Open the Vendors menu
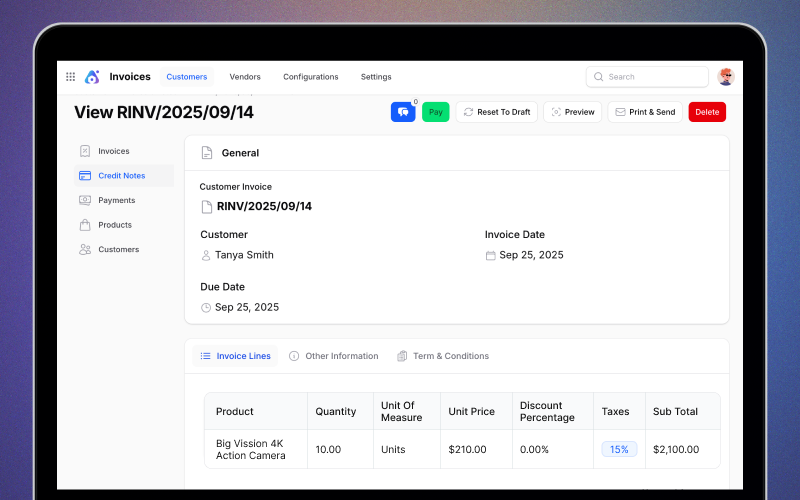The image size is (800, 500). [245, 77]
